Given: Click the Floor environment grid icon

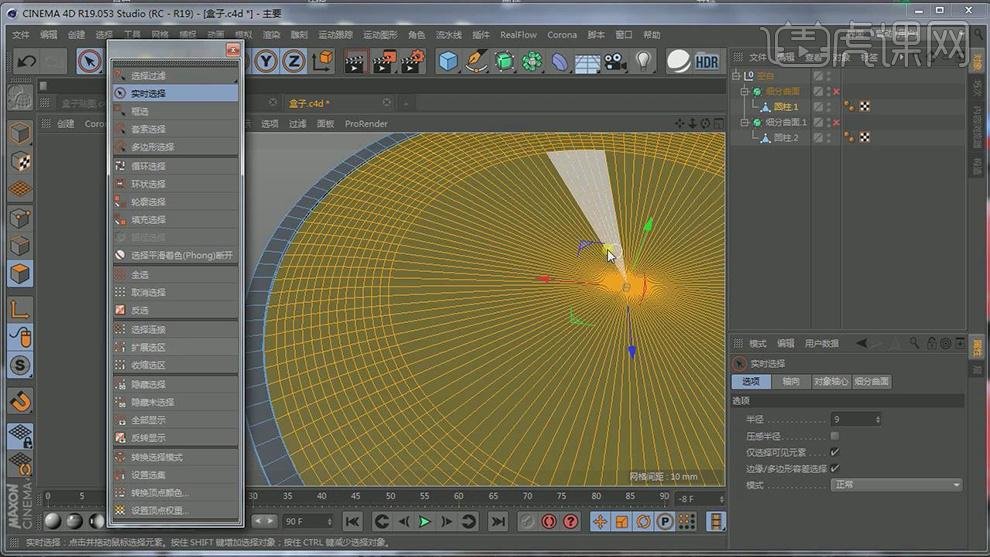Looking at the screenshot, I should (x=587, y=62).
